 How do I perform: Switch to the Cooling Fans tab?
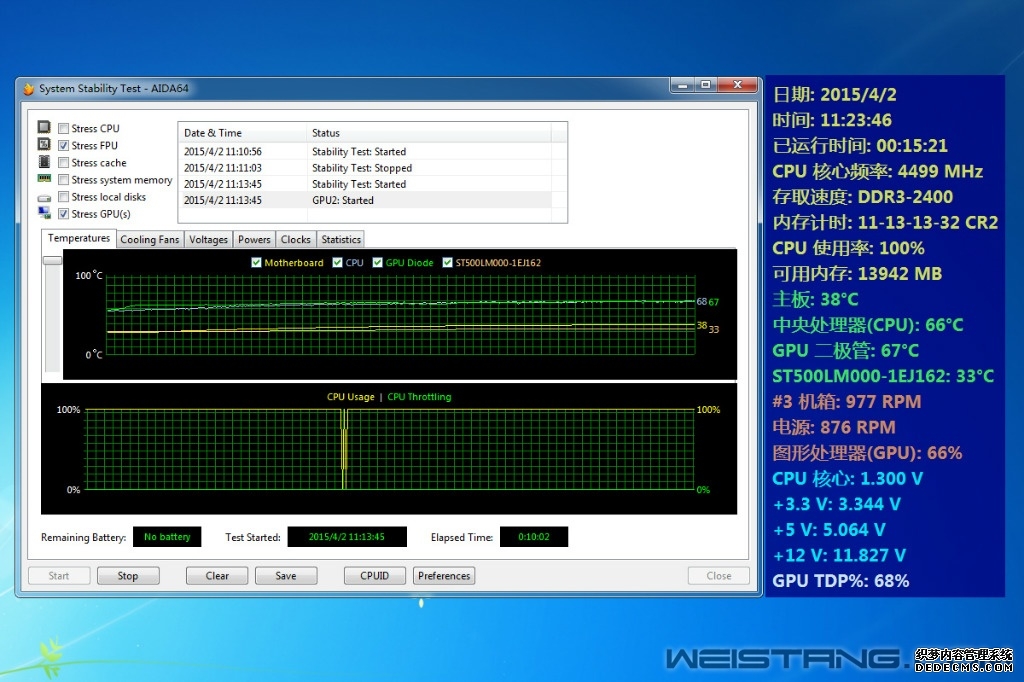point(150,240)
